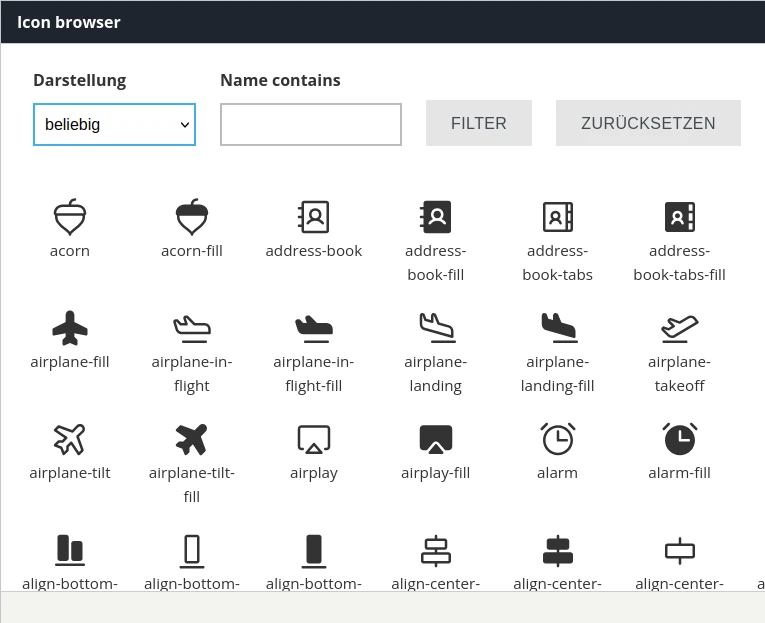765x623 pixels.
Task: Select the airplane-takeoff icon
Action: point(680,328)
